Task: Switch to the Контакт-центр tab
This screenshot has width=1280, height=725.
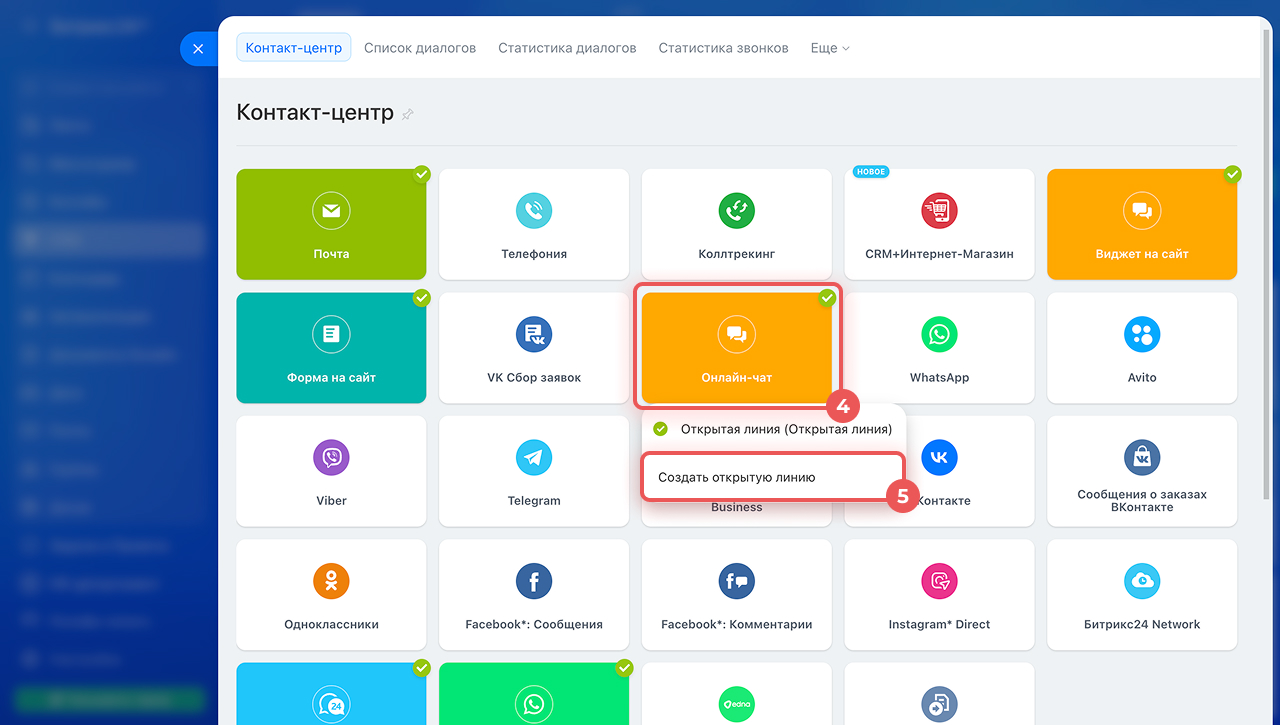Action: click(x=294, y=48)
